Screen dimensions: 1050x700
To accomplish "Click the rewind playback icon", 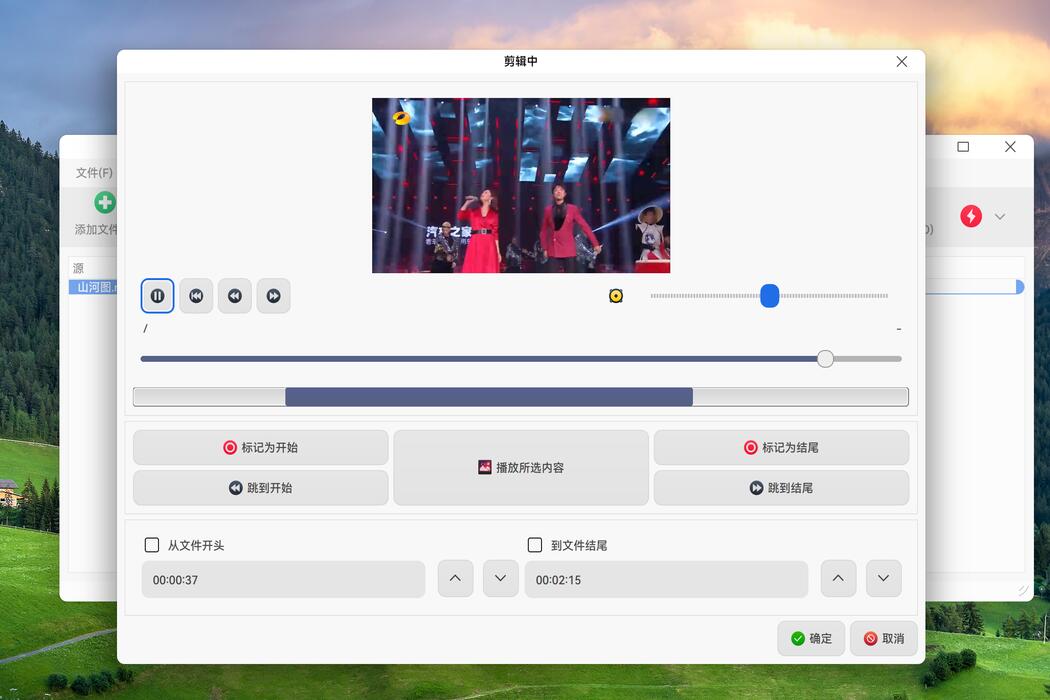I will click(235, 295).
